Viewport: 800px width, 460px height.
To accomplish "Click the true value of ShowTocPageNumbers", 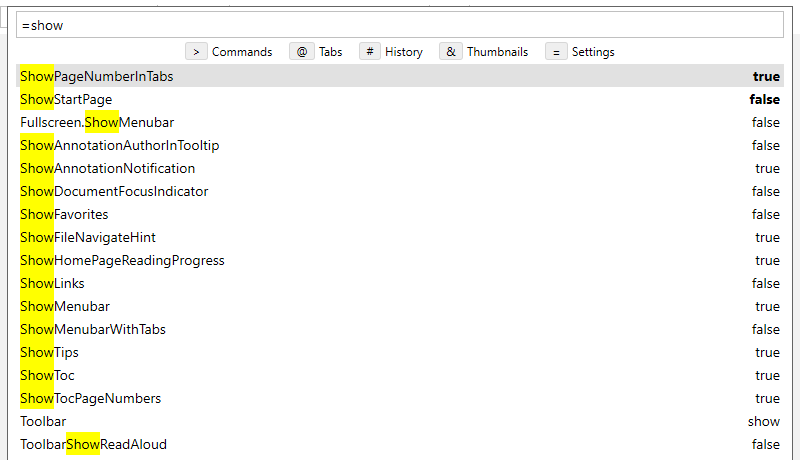I will [767, 398].
